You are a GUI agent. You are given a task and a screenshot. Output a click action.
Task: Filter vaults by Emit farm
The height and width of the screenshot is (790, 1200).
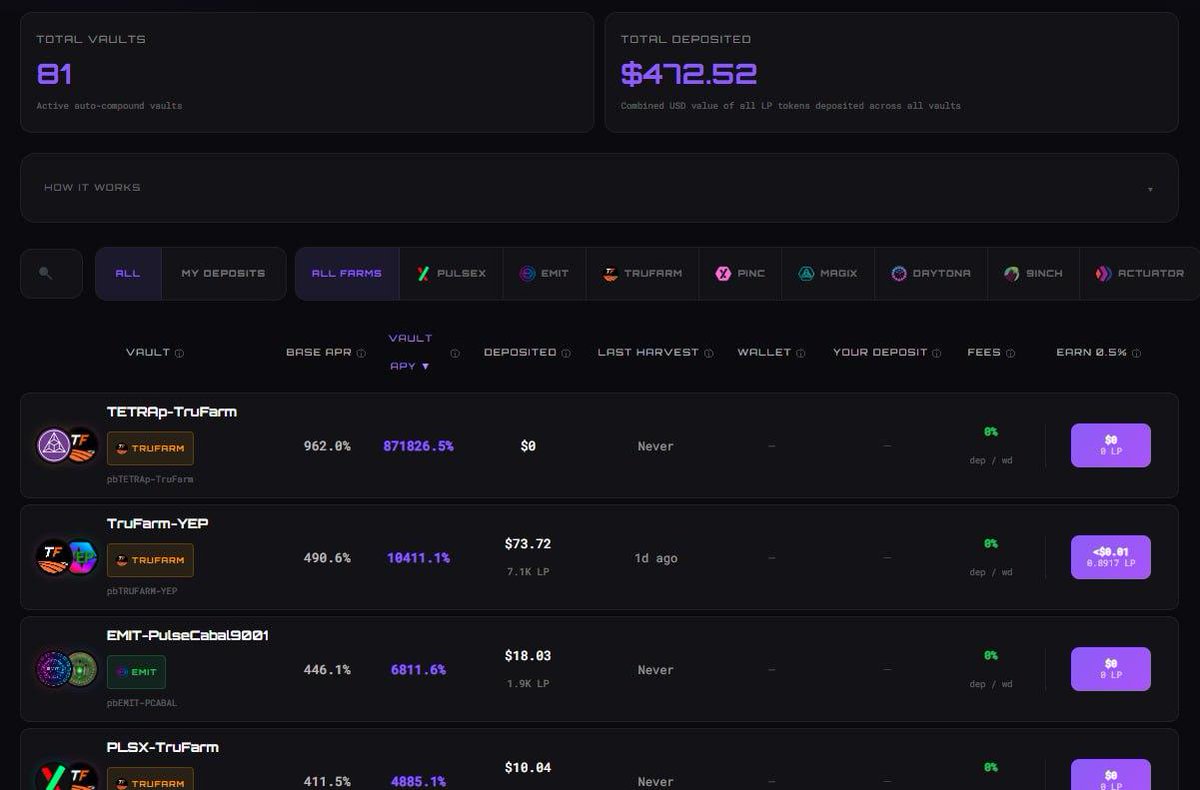tap(544, 273)
